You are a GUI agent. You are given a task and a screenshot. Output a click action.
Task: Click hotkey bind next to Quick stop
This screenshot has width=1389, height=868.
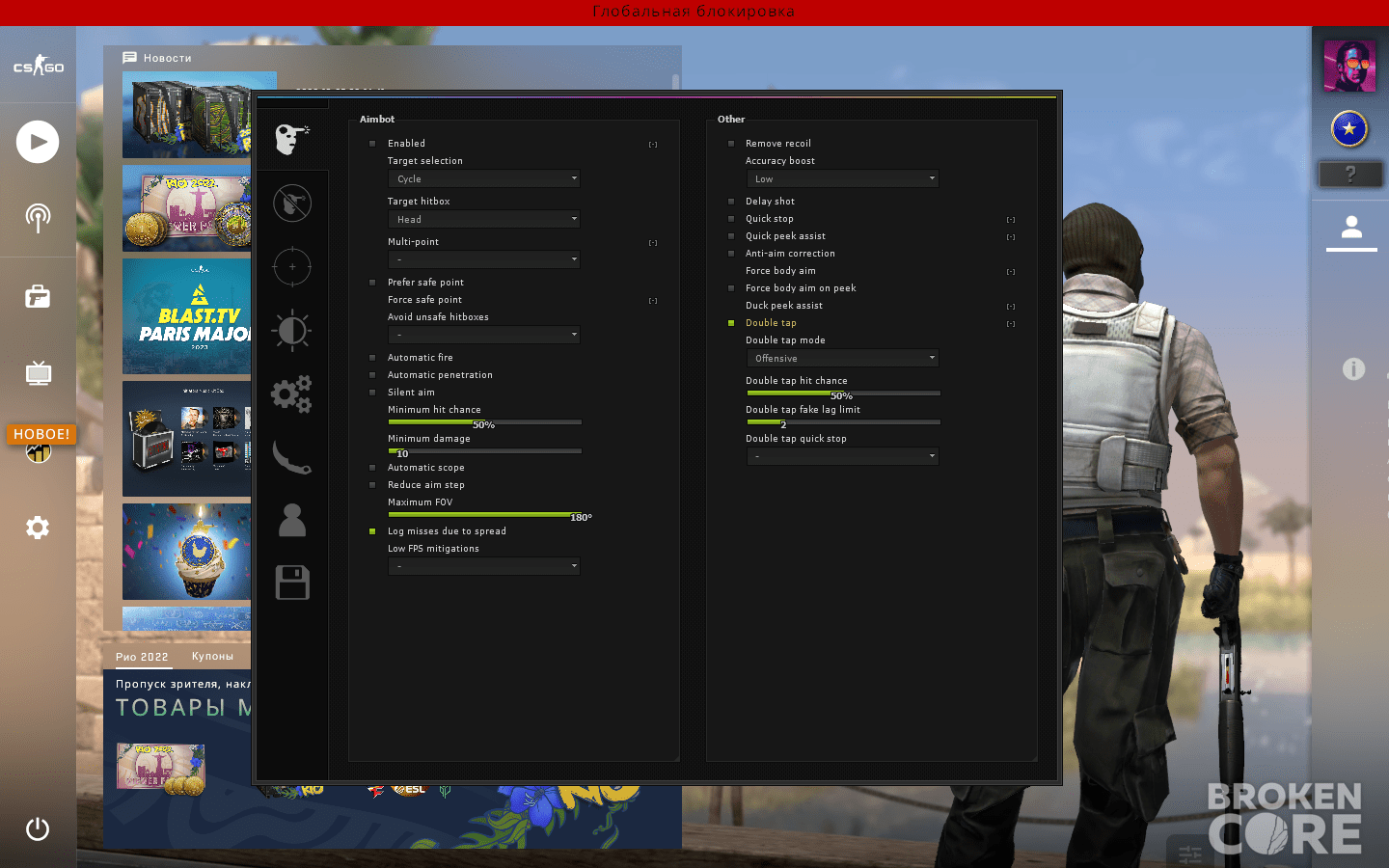point(1011,220)
